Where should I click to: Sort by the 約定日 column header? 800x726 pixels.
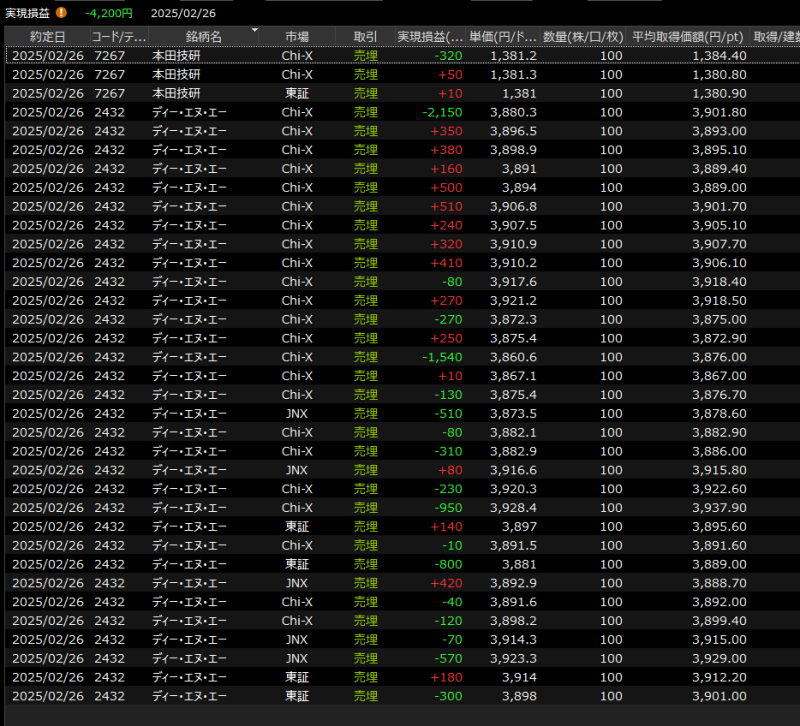click(x=47, y=37)
